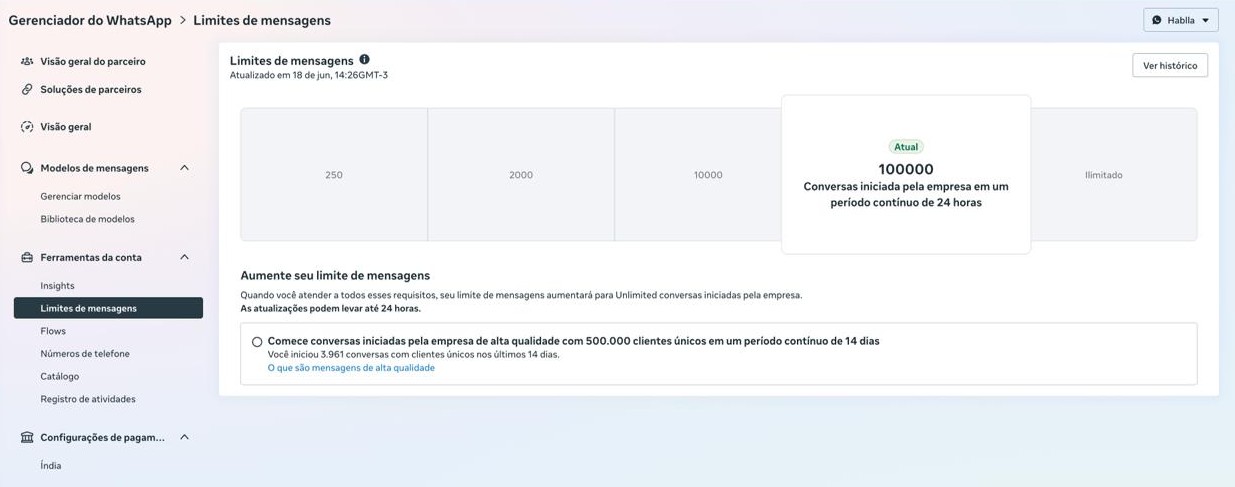This screenshot has width=1235, height=487.
Task: Open Registro de atividades
Action: 88,399
